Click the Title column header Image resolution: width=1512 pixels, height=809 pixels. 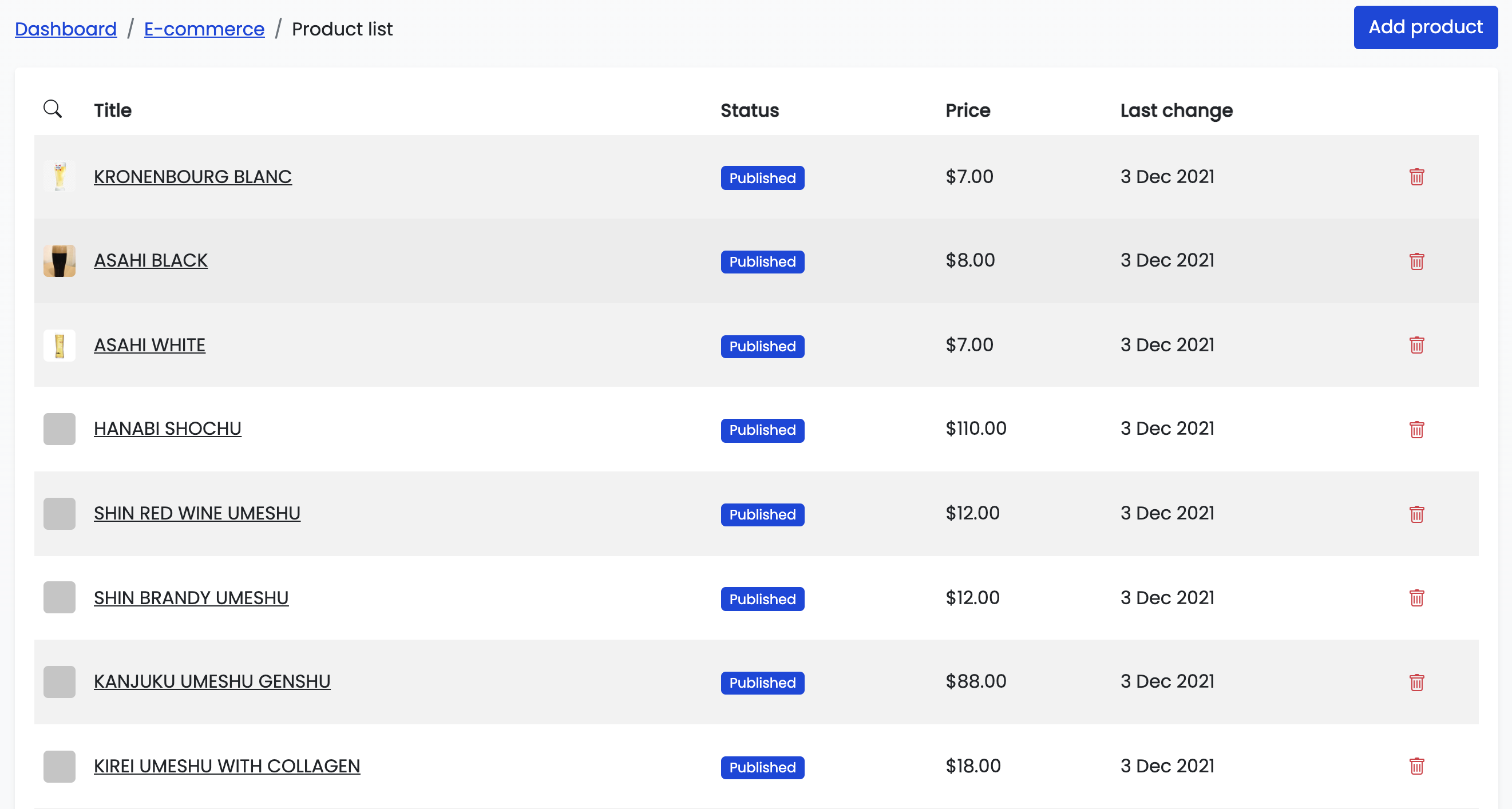pyautogui.click(x=113, y=110)
